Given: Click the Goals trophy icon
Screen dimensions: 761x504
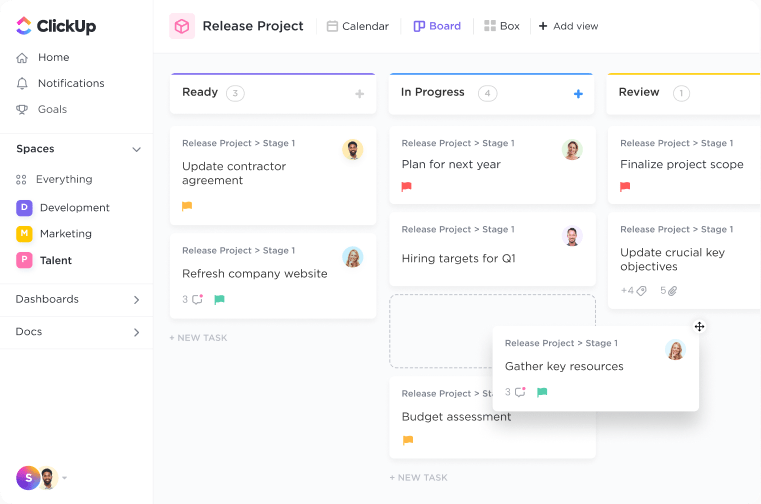Looking at the screenshot, I should click(22, 109).
